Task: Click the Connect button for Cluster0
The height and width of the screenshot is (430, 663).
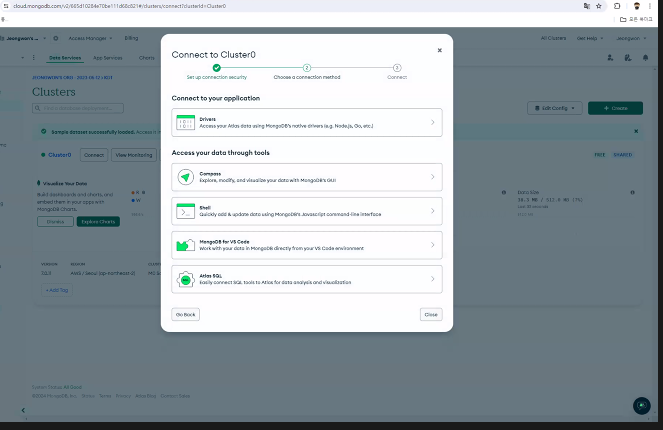Action: coord(94,155)
